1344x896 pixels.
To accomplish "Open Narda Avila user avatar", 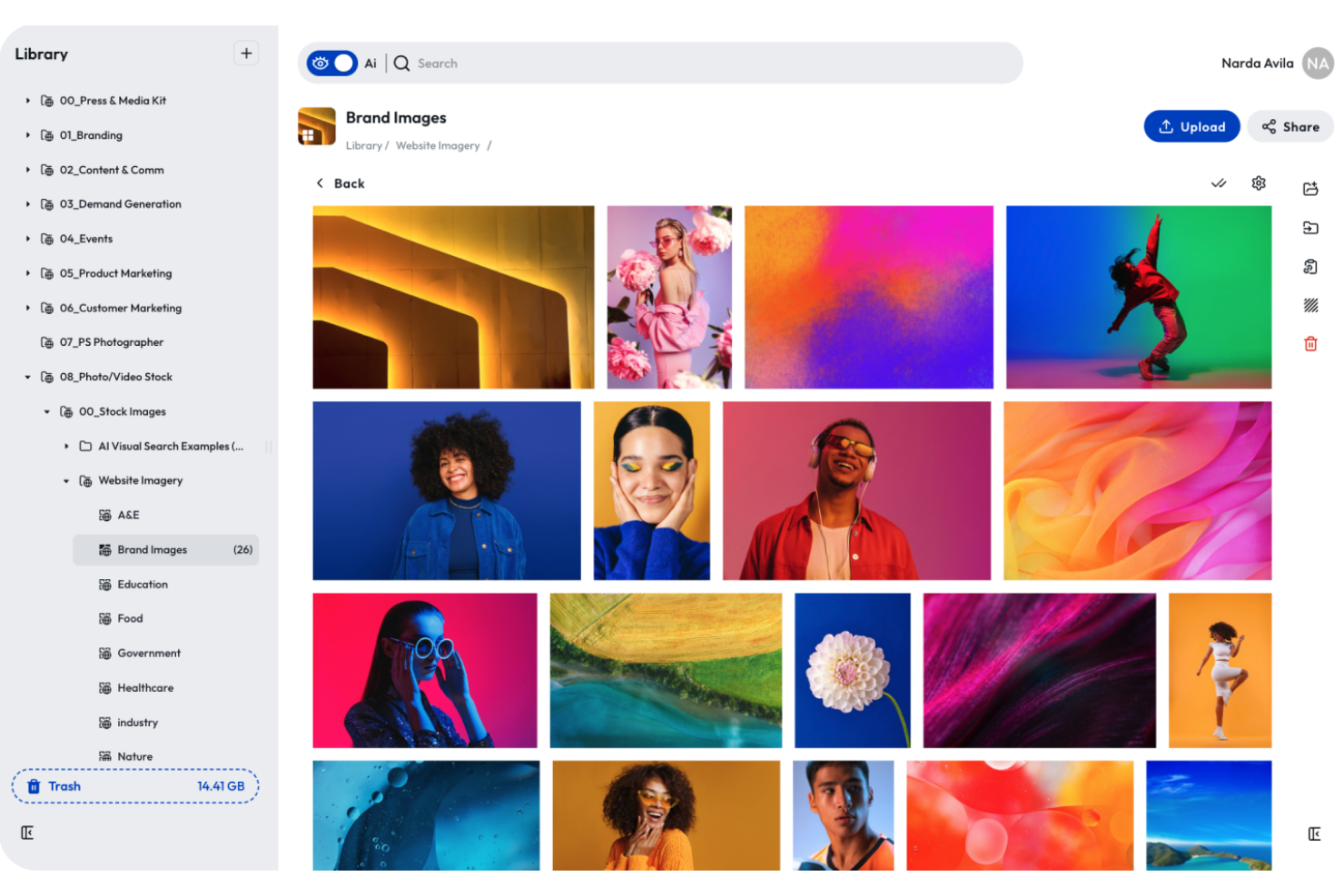I will coord(1317,64).
